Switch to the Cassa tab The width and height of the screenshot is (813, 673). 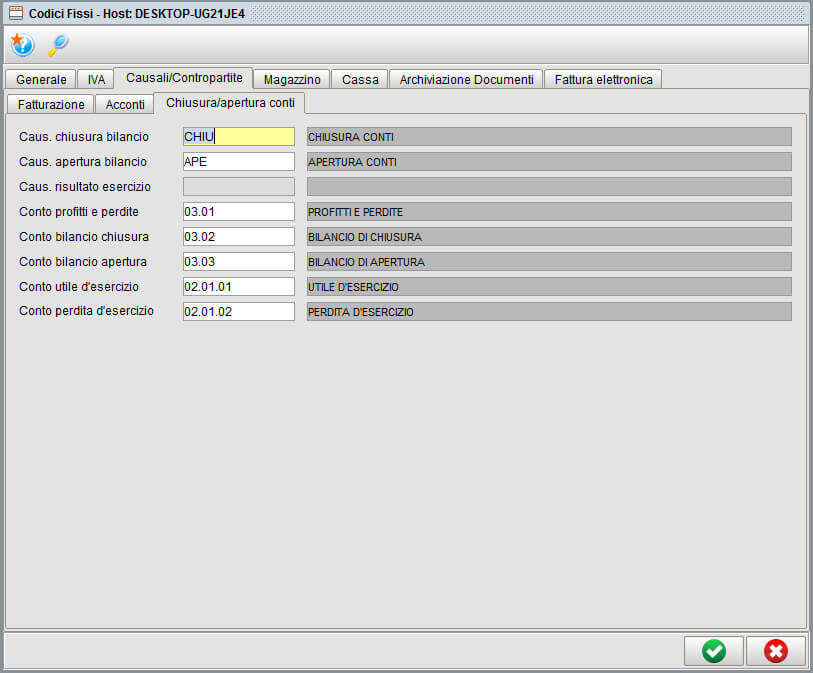pos(360,79)
